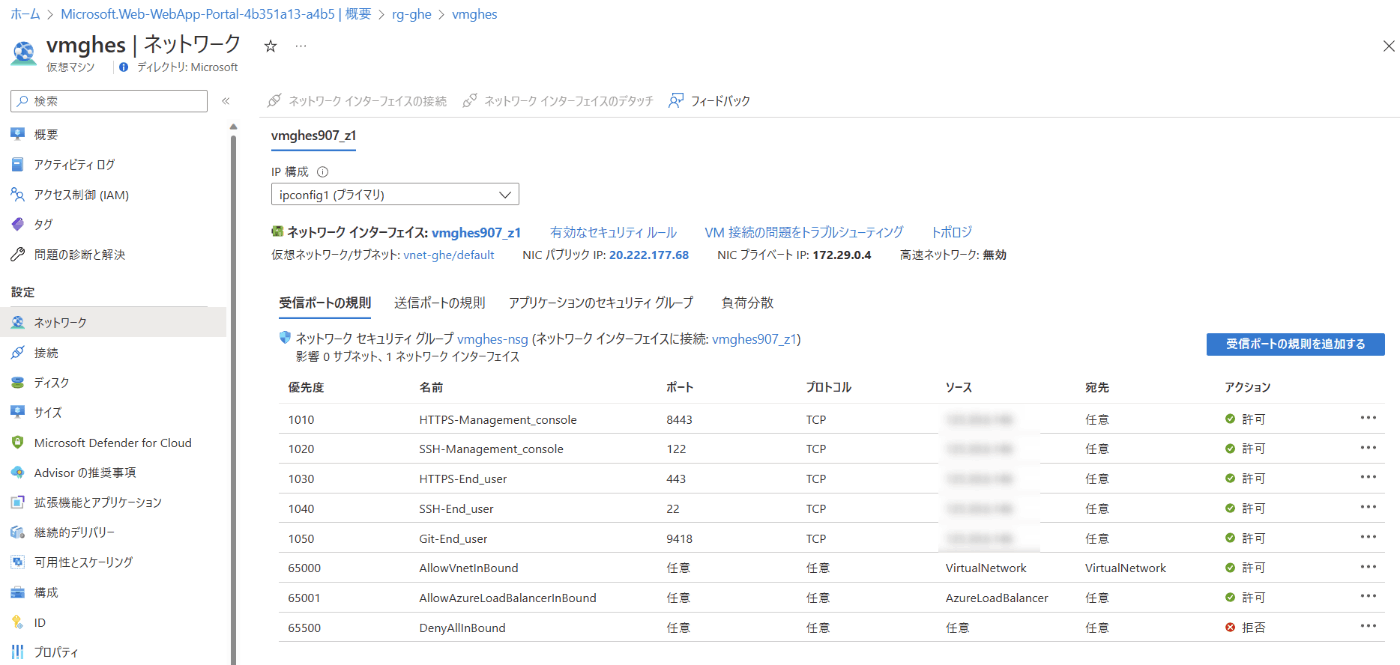Open Microsoft Defender for Cloud item
The width and height of the screenshot is (1400, 665).
tap(112, 442)
